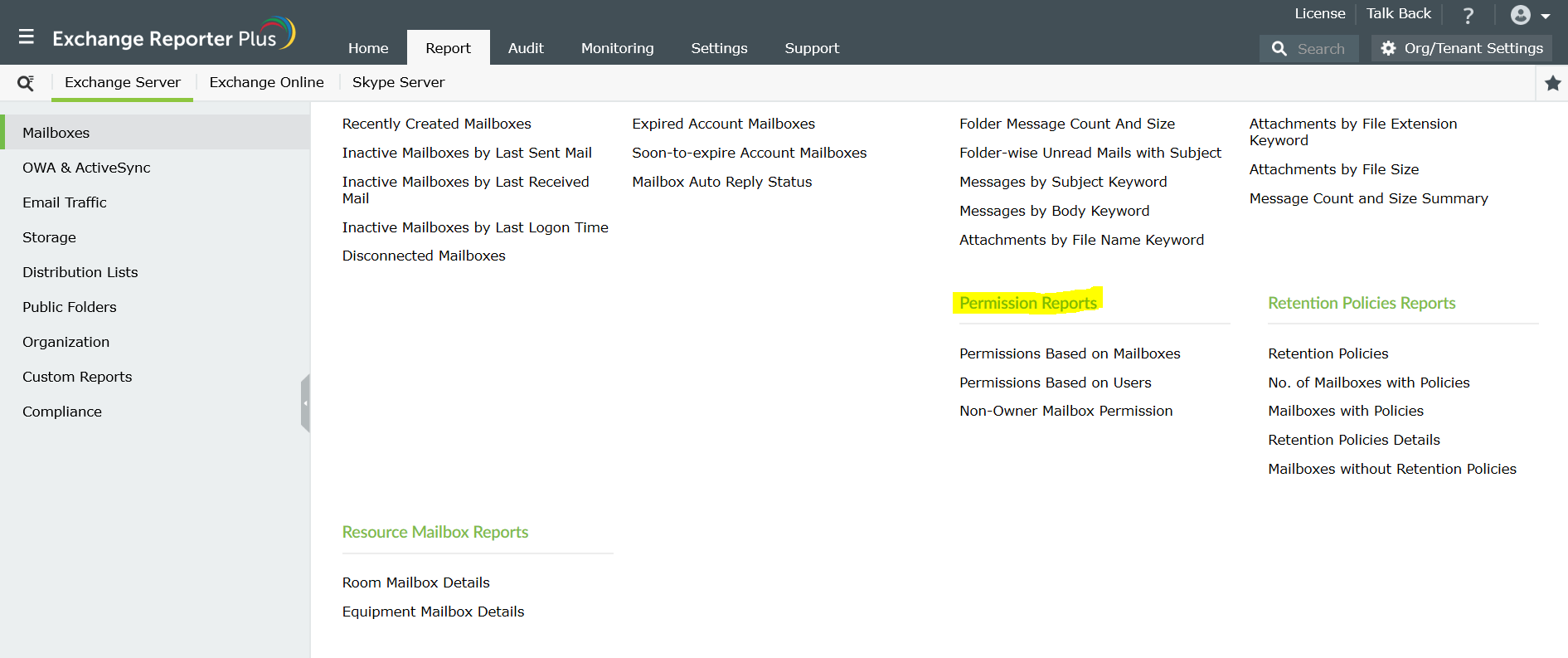This screenshot has height=658, width=1568.
Task: Click the report search magnifier icon
Action: 26,83
